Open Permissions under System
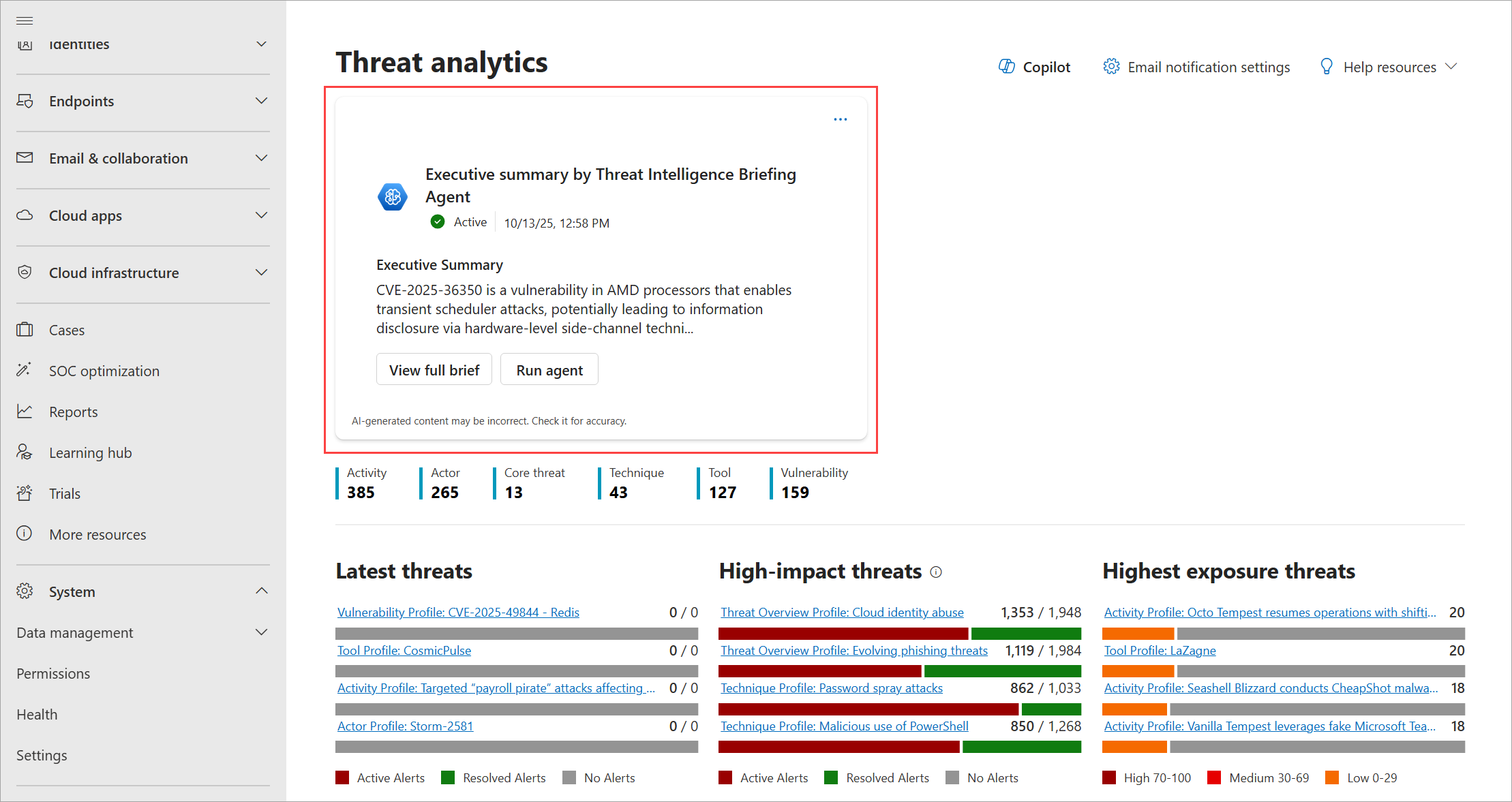 click(53, 673)
